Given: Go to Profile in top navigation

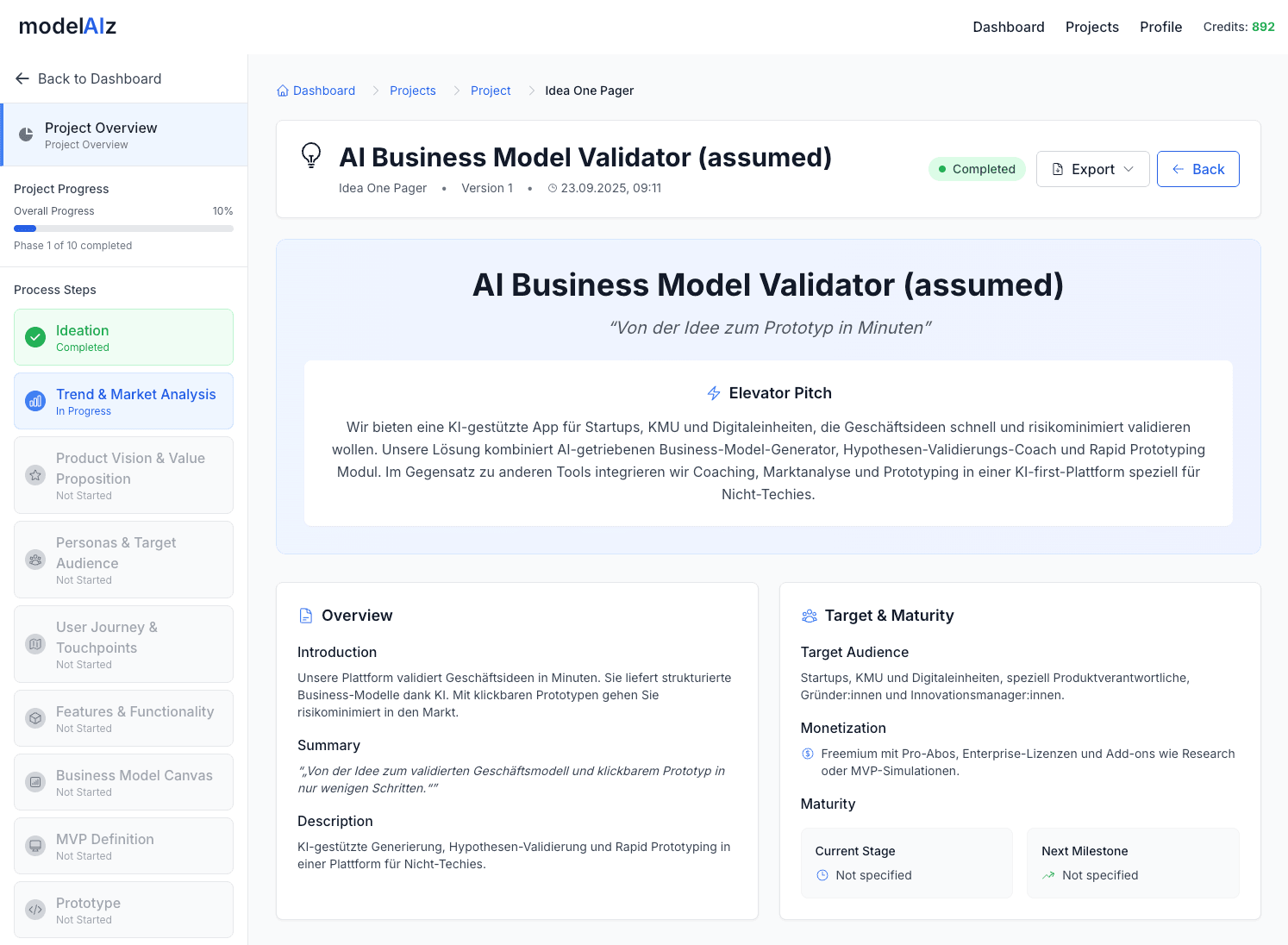Looking at the screenshot, I should 1160,27.
